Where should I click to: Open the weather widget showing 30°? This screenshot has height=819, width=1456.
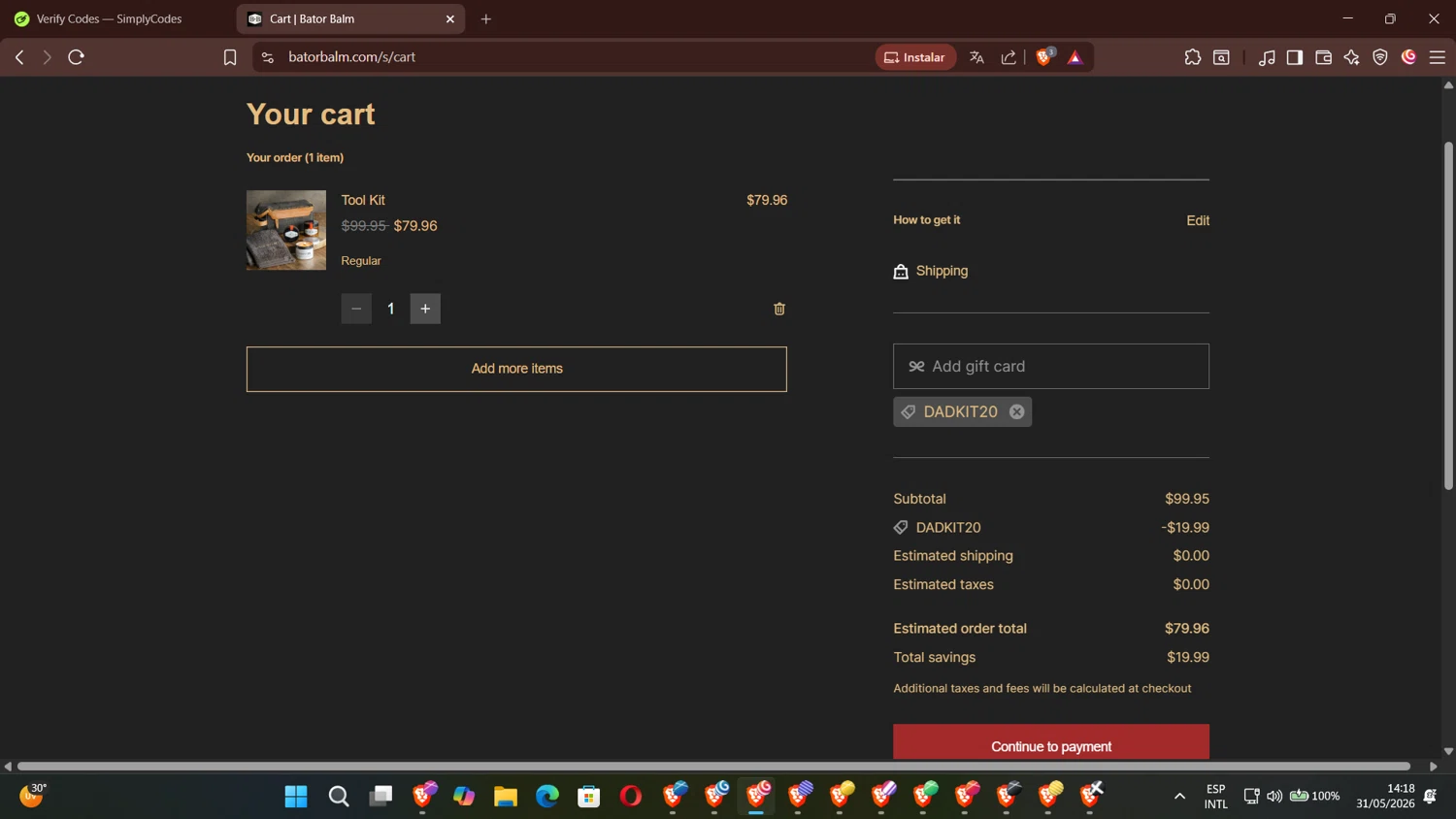[33, 796]
